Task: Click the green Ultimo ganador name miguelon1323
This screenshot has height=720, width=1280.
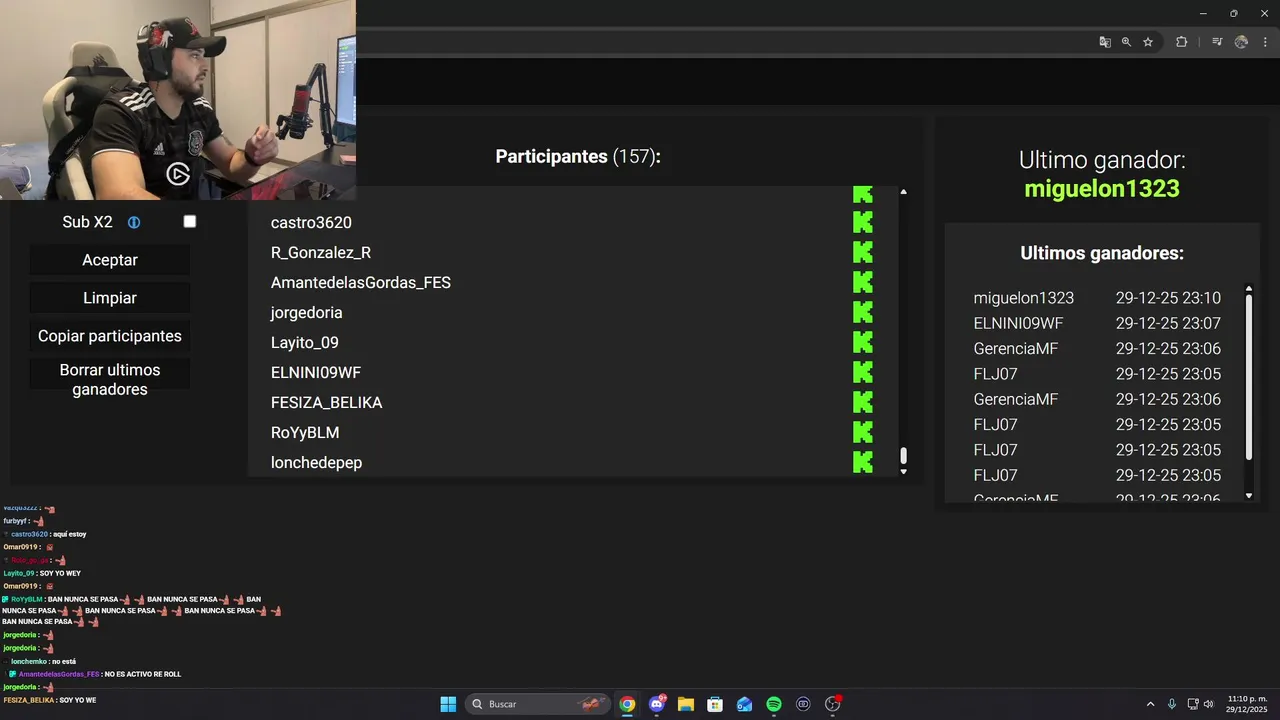Action: pos(1102,188)
